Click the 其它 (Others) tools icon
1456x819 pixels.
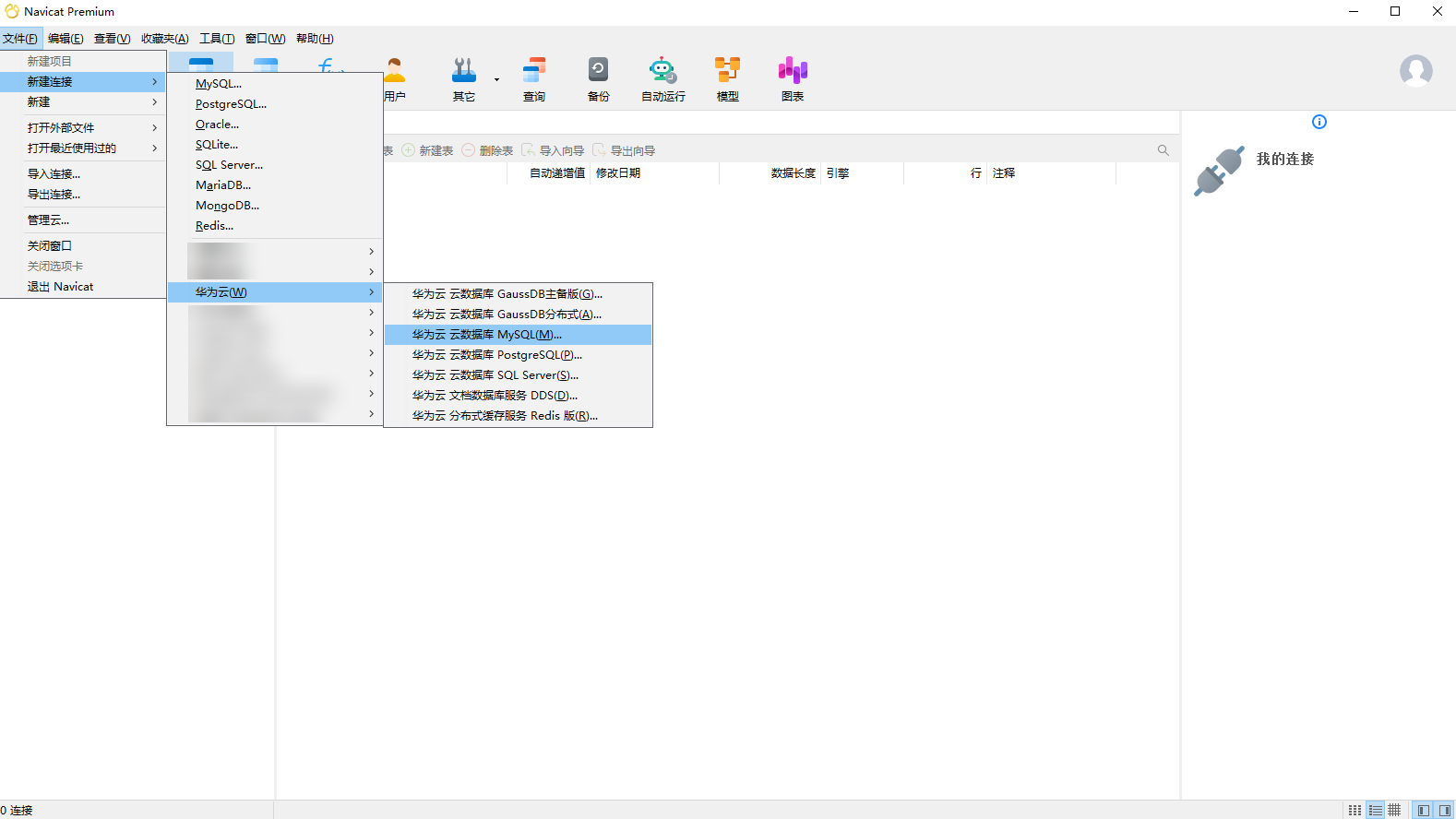pyautogui.click(x=463, y=78)
